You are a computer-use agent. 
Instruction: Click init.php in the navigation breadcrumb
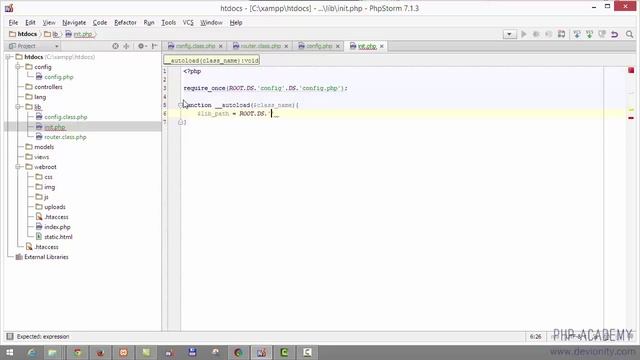tap(79, 34)
